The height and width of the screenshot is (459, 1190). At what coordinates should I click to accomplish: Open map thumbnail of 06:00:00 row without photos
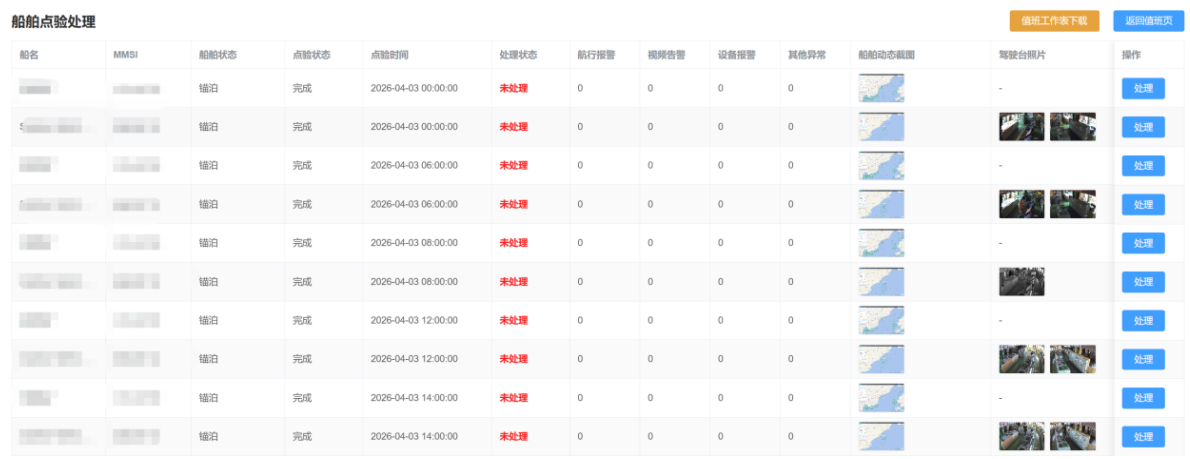pyautogui.click(x=881, y=165)
